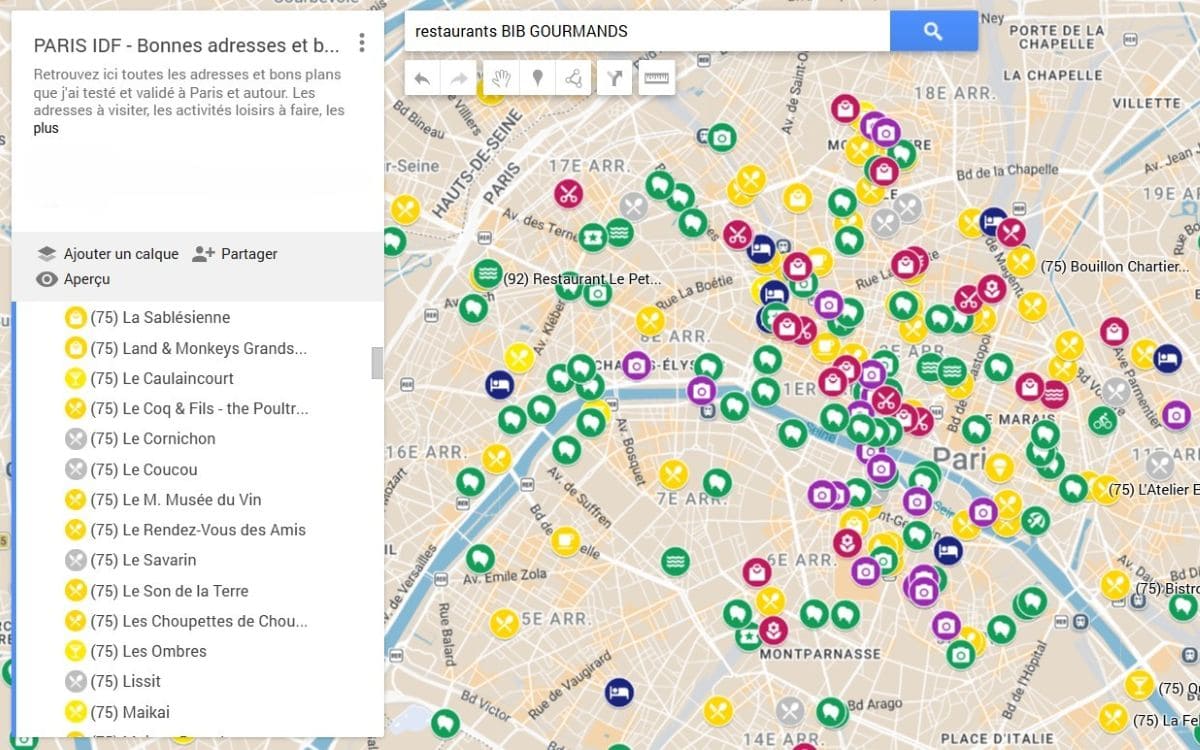Click the Restaurant Le Petit marker label

pyautogui.click(x=582, y=279)
